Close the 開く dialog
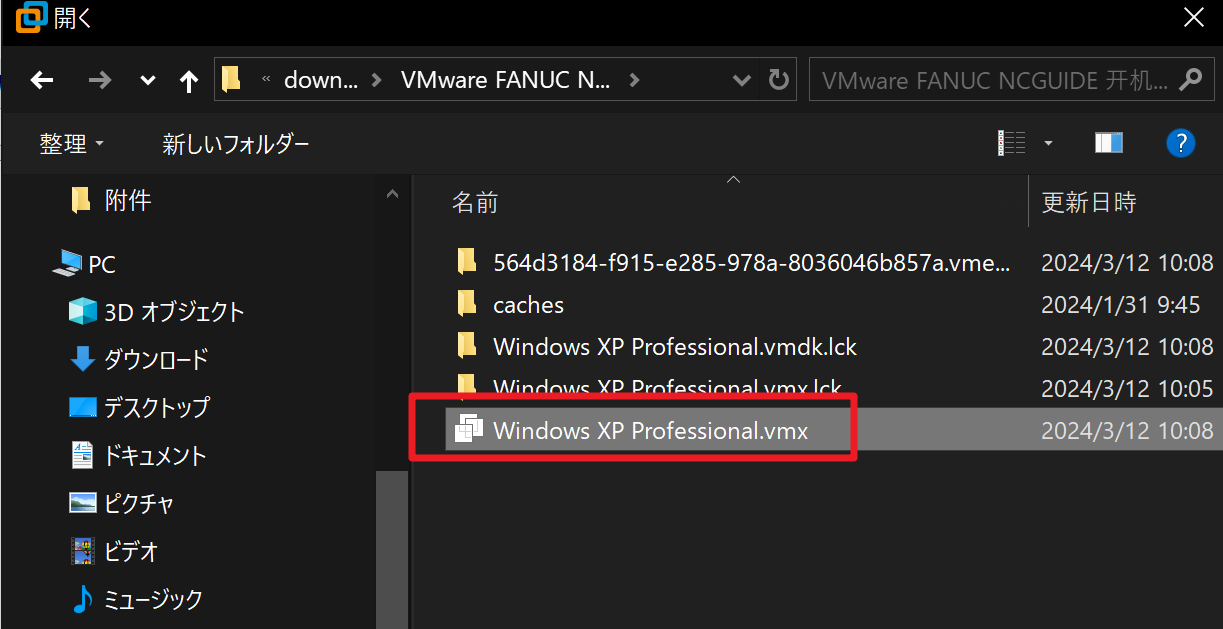 click(1194, 17)
